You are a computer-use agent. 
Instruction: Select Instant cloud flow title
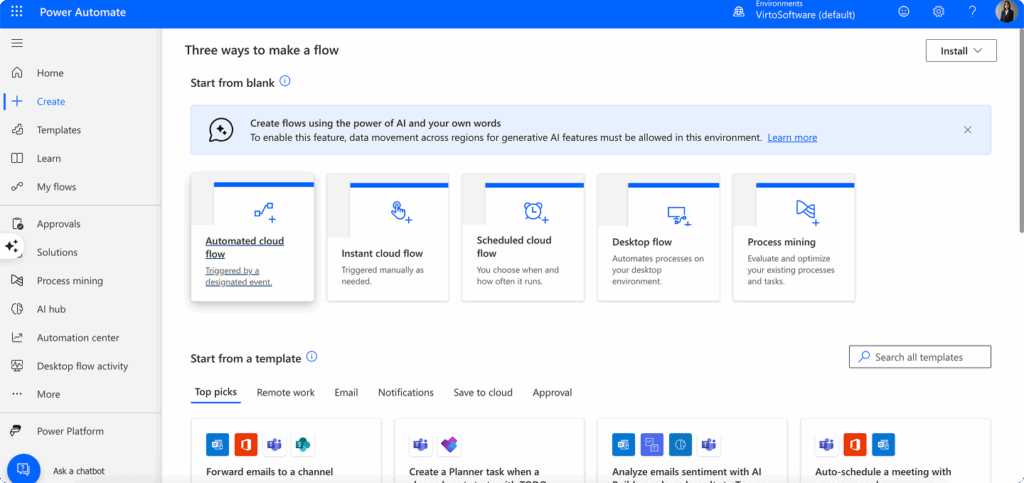[x=382, y=253]
